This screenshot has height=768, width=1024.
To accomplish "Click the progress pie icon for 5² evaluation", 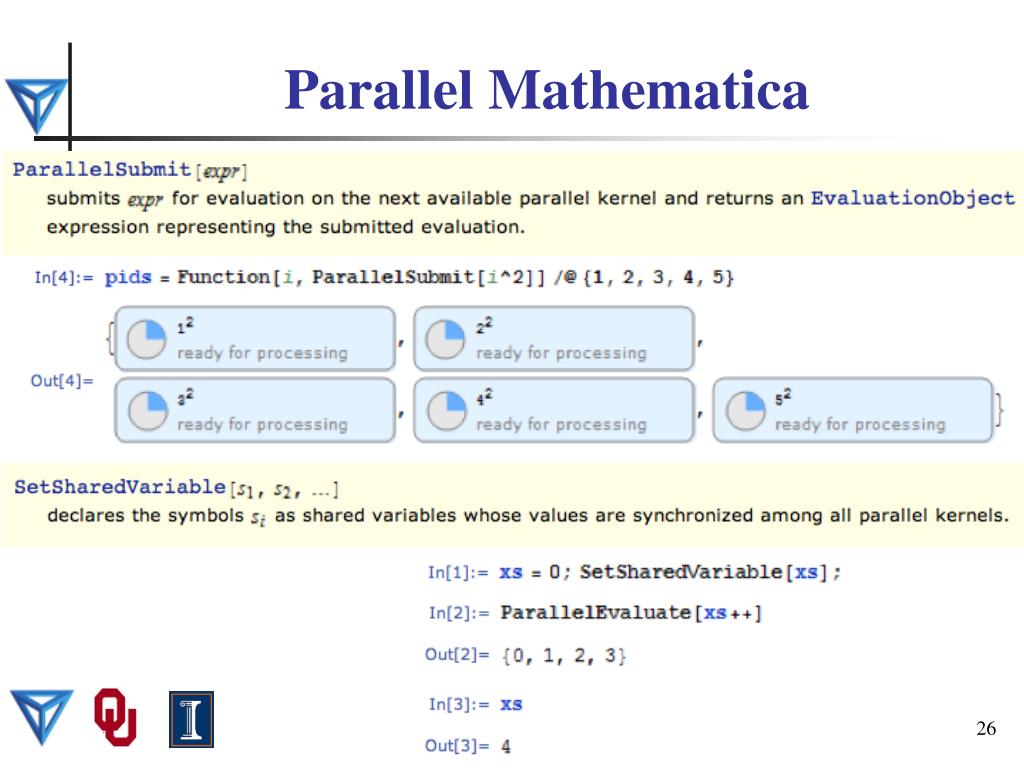I will (x=745, y=411).
